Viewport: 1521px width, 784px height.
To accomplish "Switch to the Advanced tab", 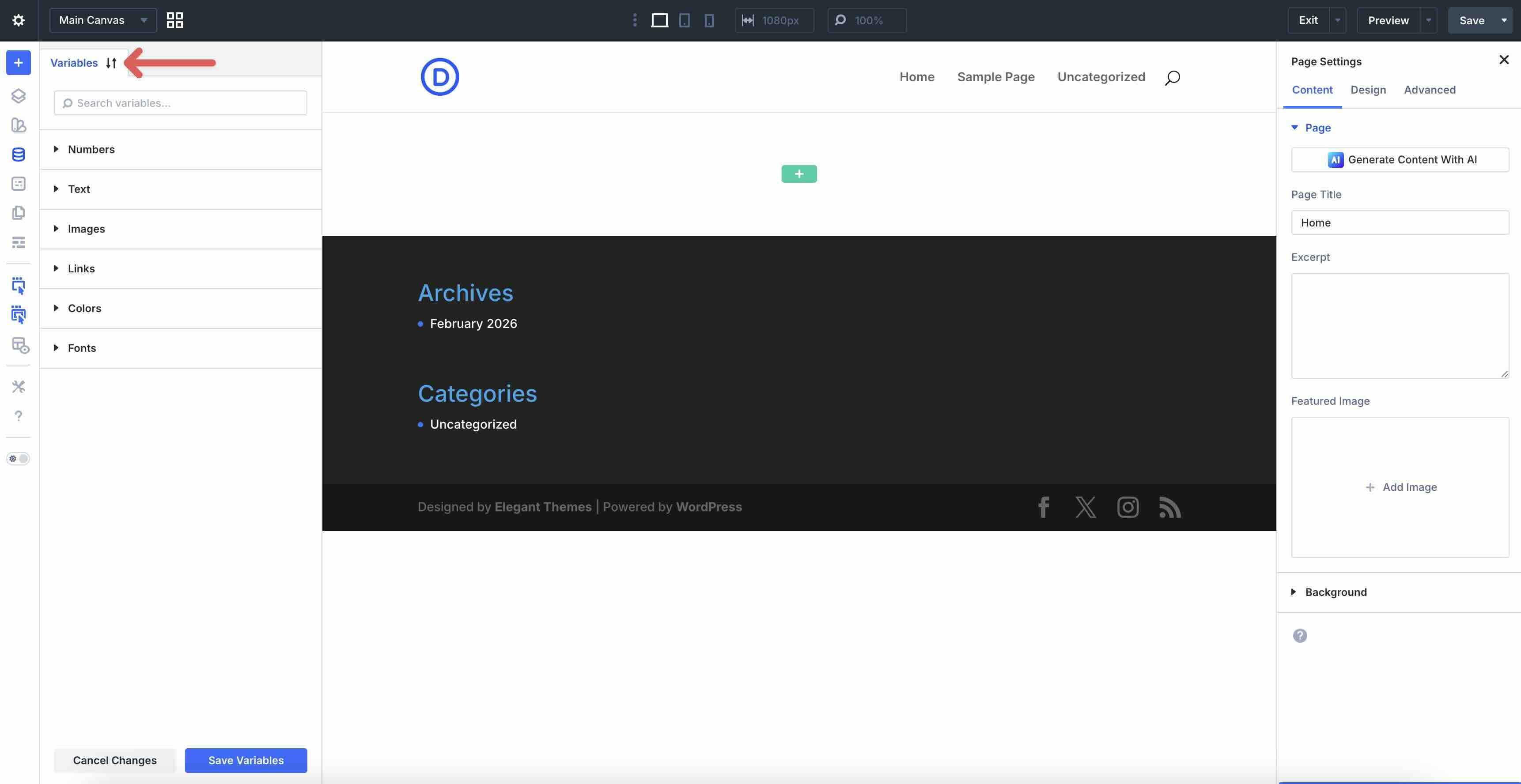I will tap(1430, 90).
